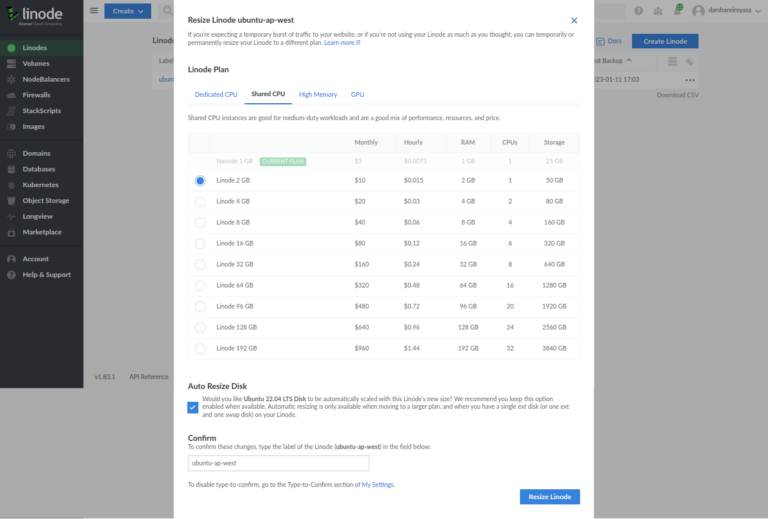Open the community icon in top bar

[x=658, y=11]
